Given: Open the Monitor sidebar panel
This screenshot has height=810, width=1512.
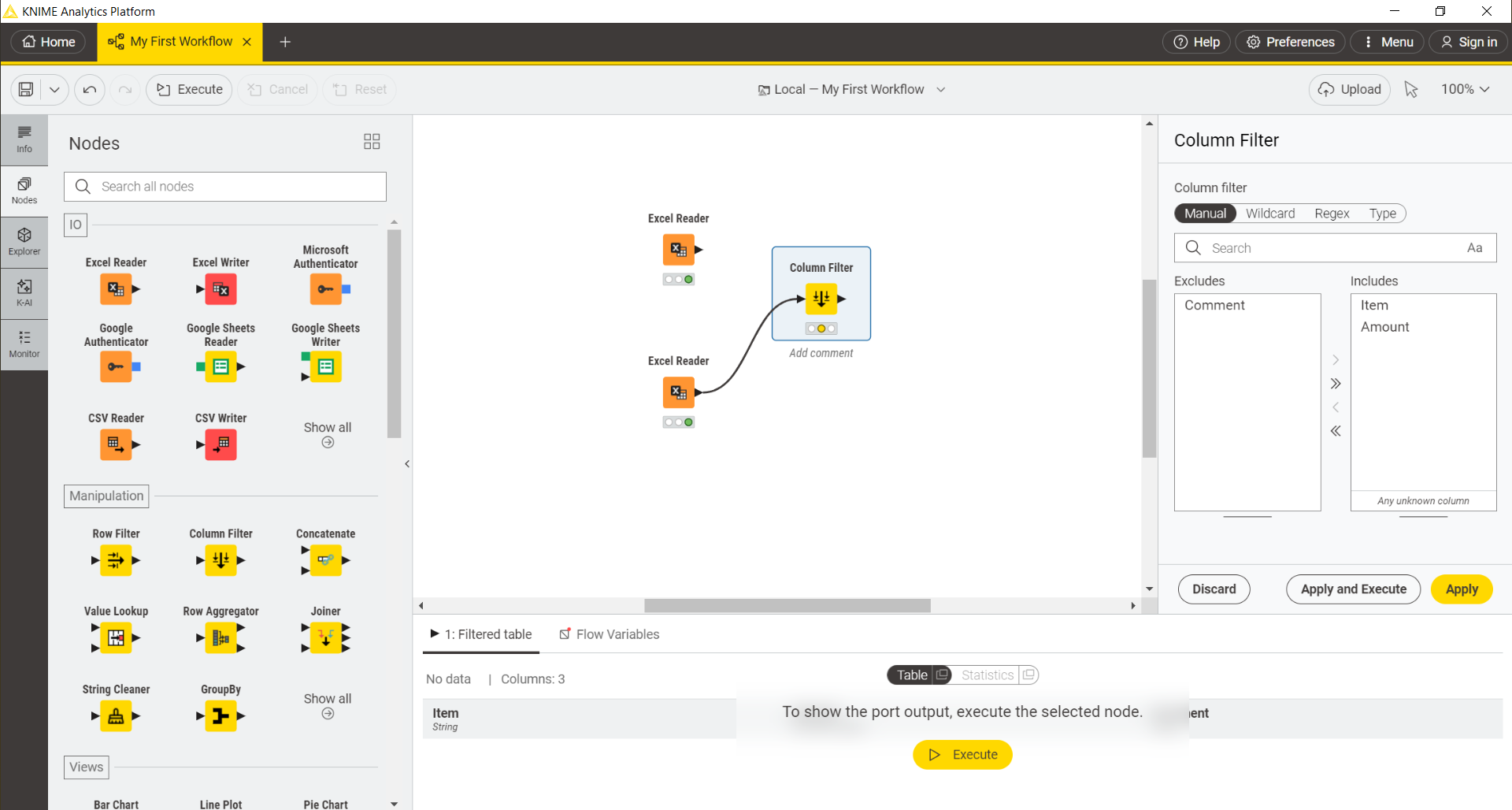Looking at the screenshot, I should pos(24,344).
